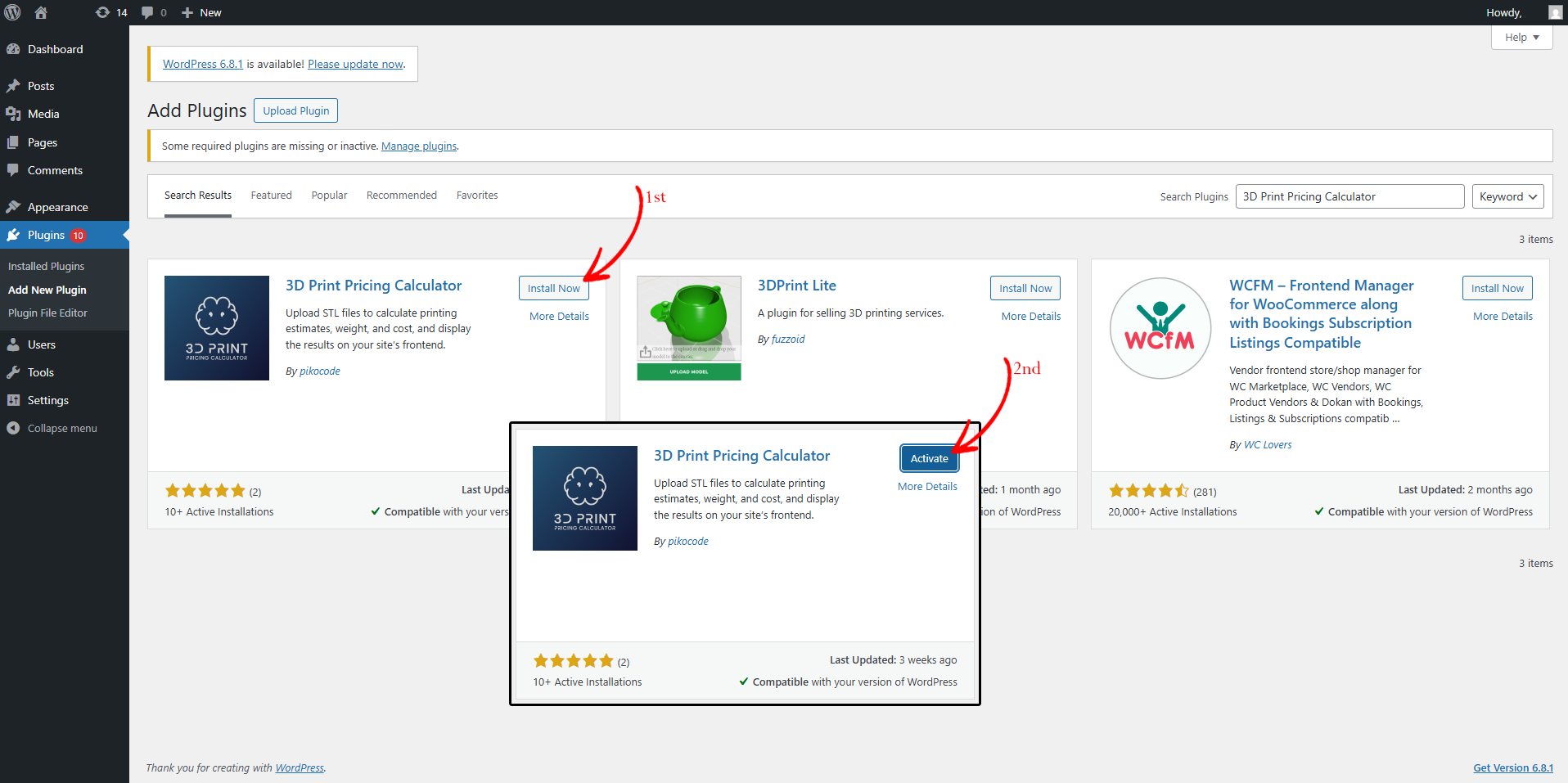
Task: Click the Comments sidebar icon
Action: click(13, 170)
